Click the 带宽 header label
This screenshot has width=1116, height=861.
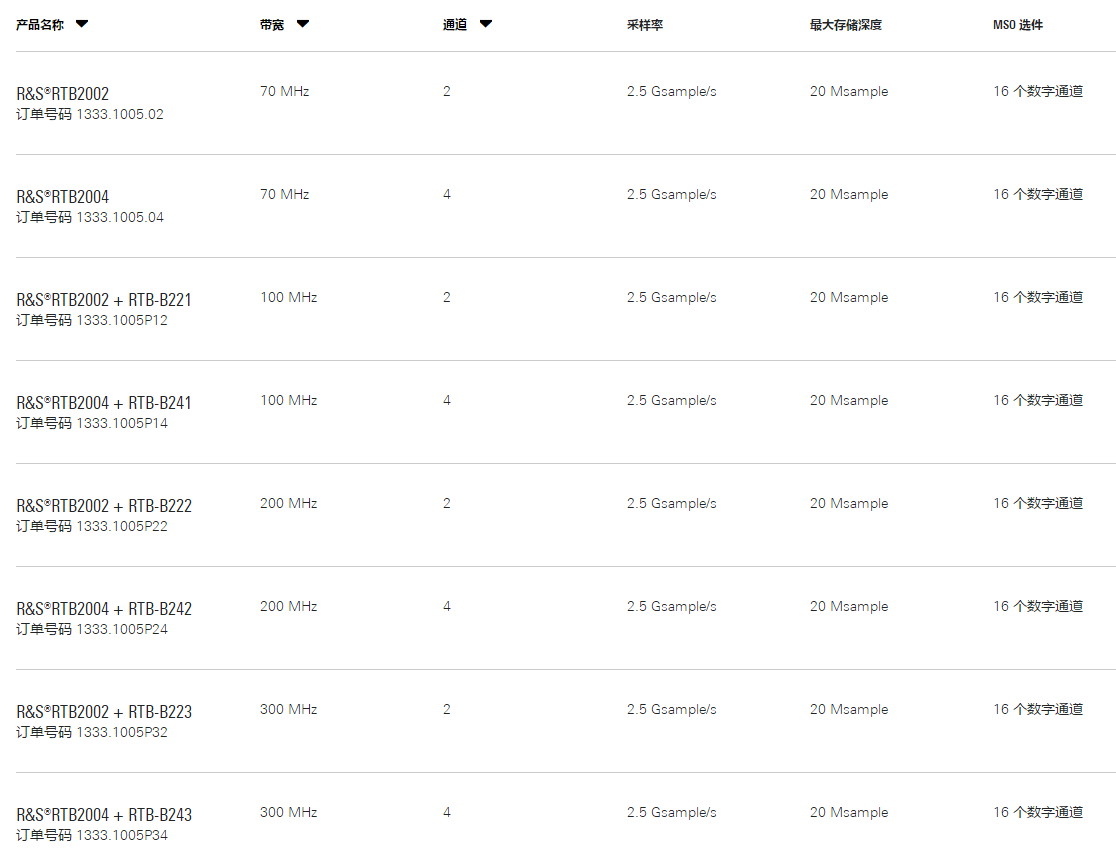point(272,25)
